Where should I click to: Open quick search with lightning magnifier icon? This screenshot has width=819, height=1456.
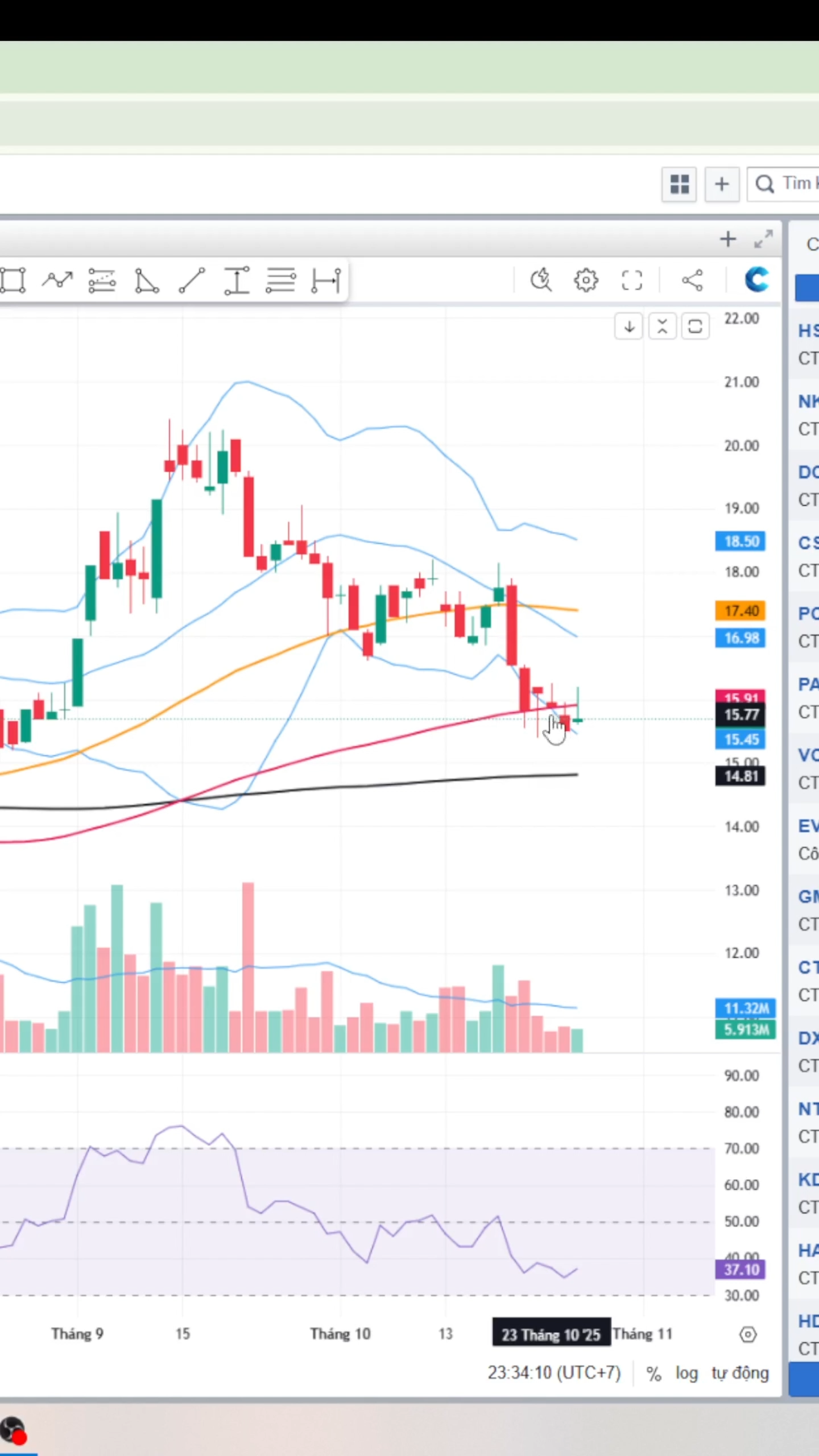pyautogui.click(x=541, y=280)
